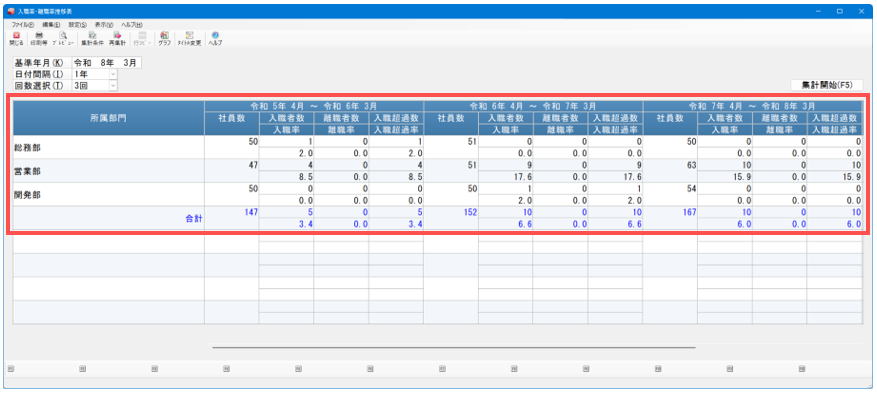The height and width of the screenshot is (394, 877).
Task: Open the タイトル変更 title change toolbar icon
Action: [x=189, y=38]
